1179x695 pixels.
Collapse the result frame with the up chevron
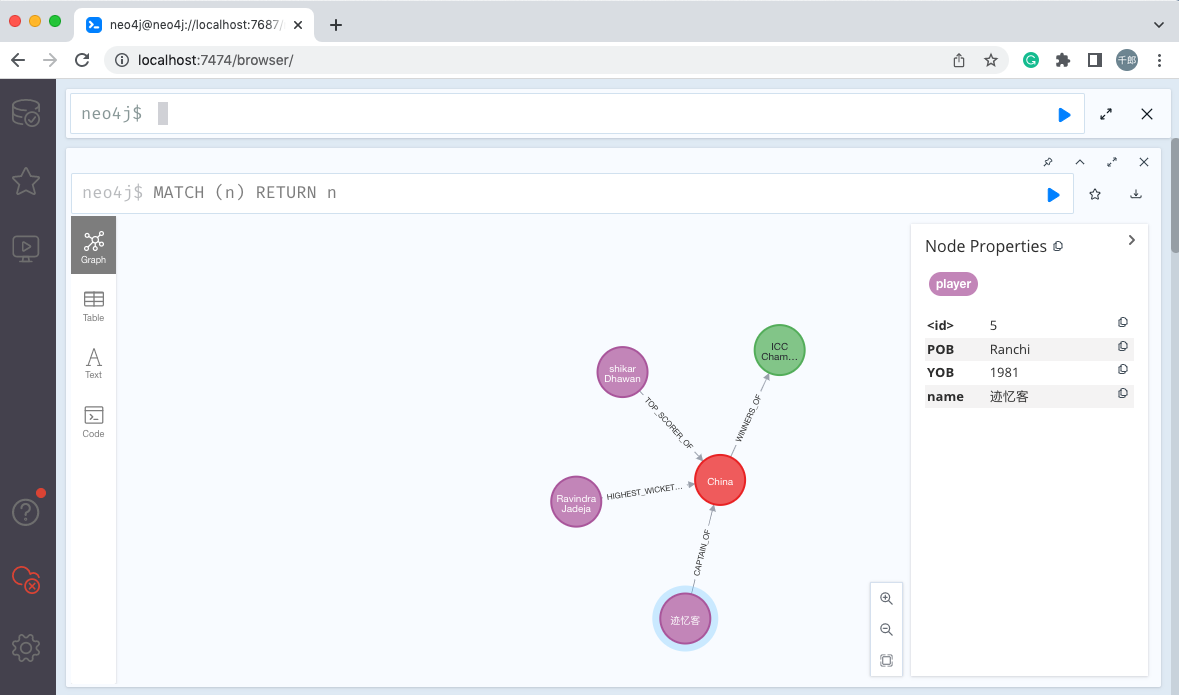(x=1080, y=162)
